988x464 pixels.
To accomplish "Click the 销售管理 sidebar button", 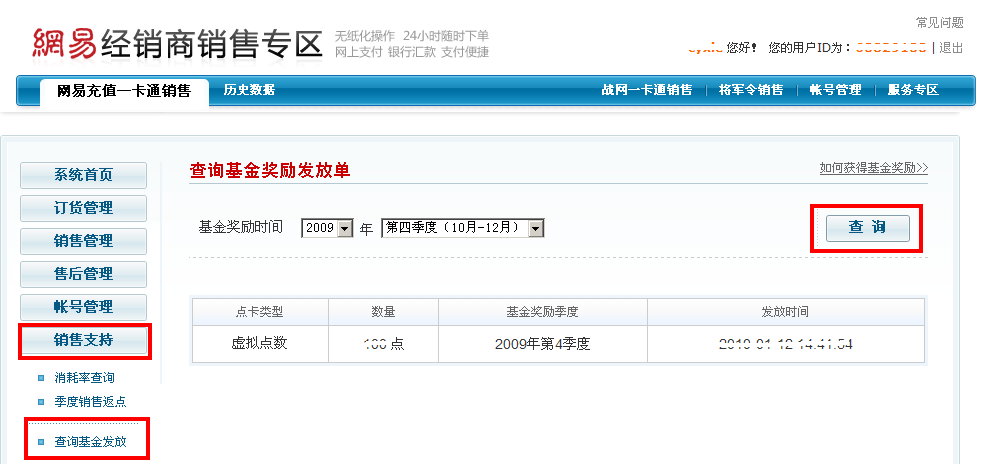I will tap(83, 241).
